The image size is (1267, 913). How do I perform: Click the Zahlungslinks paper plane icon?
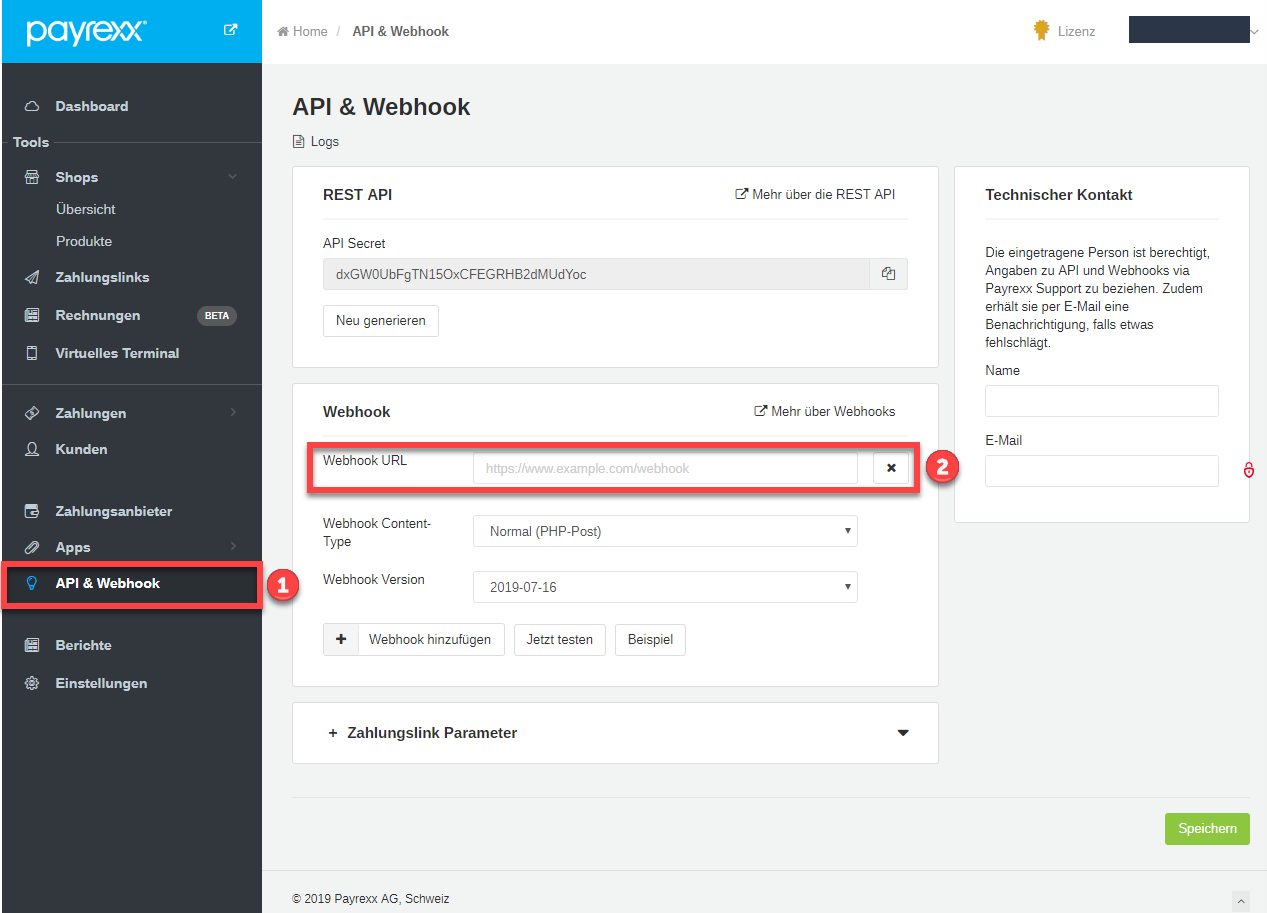click(32, 277)
